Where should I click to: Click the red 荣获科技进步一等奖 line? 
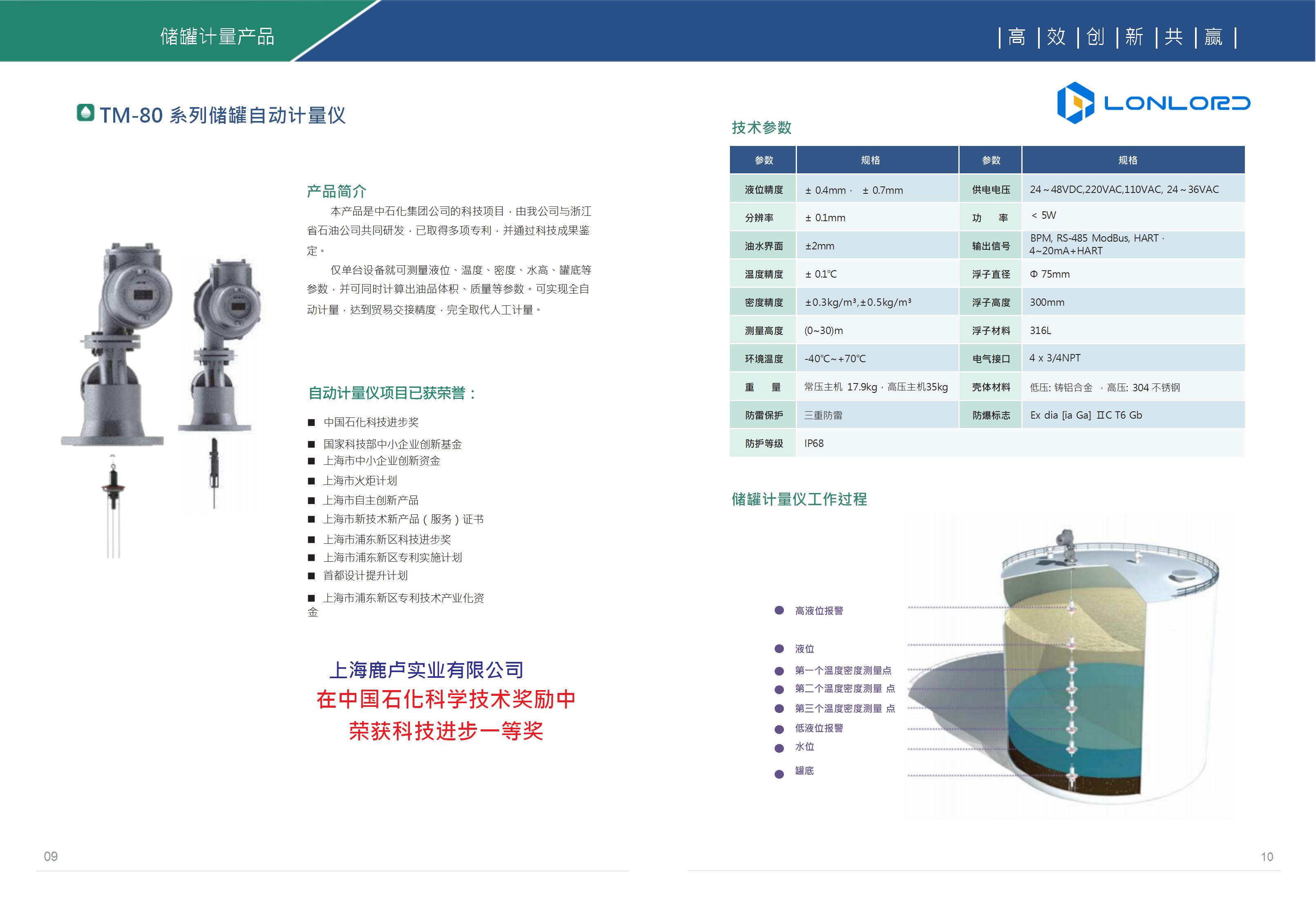tap(445, 731)
